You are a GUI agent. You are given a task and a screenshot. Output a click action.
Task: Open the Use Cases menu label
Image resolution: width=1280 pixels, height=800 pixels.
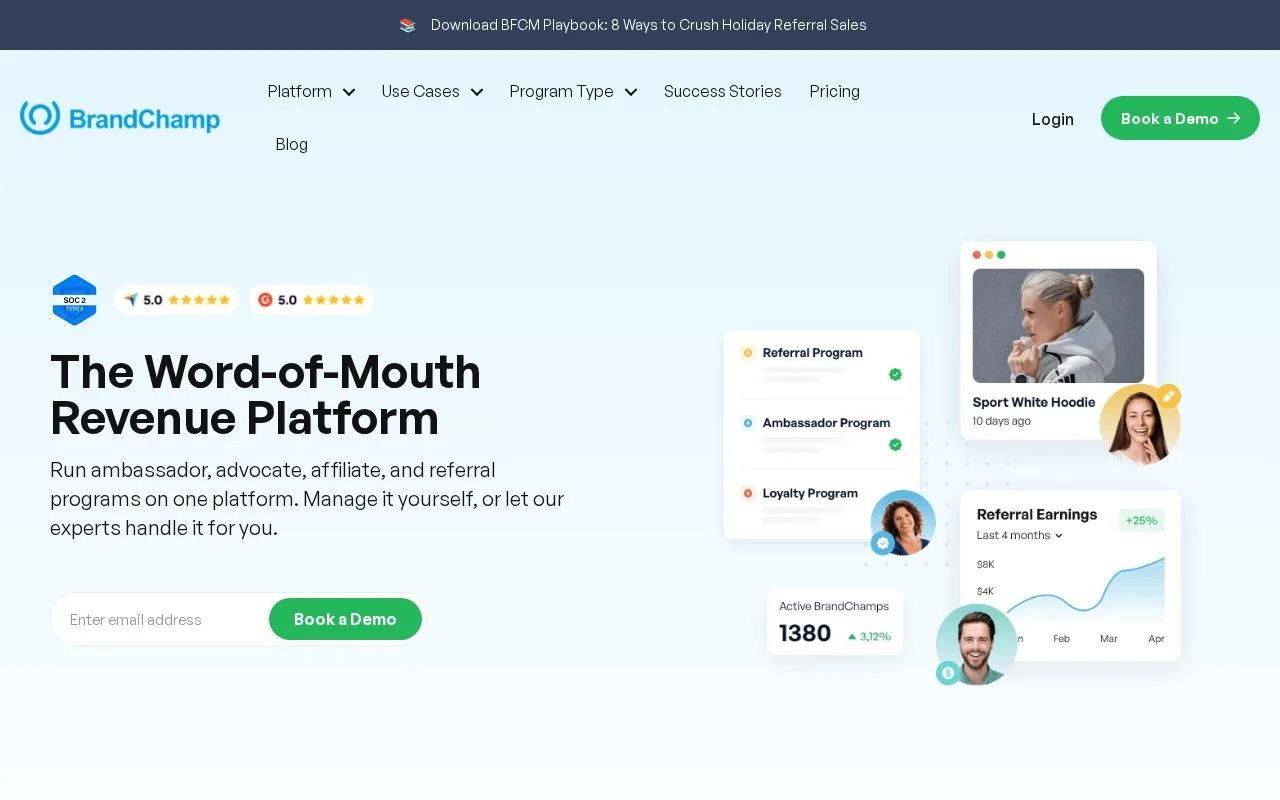tap(421, 91)
